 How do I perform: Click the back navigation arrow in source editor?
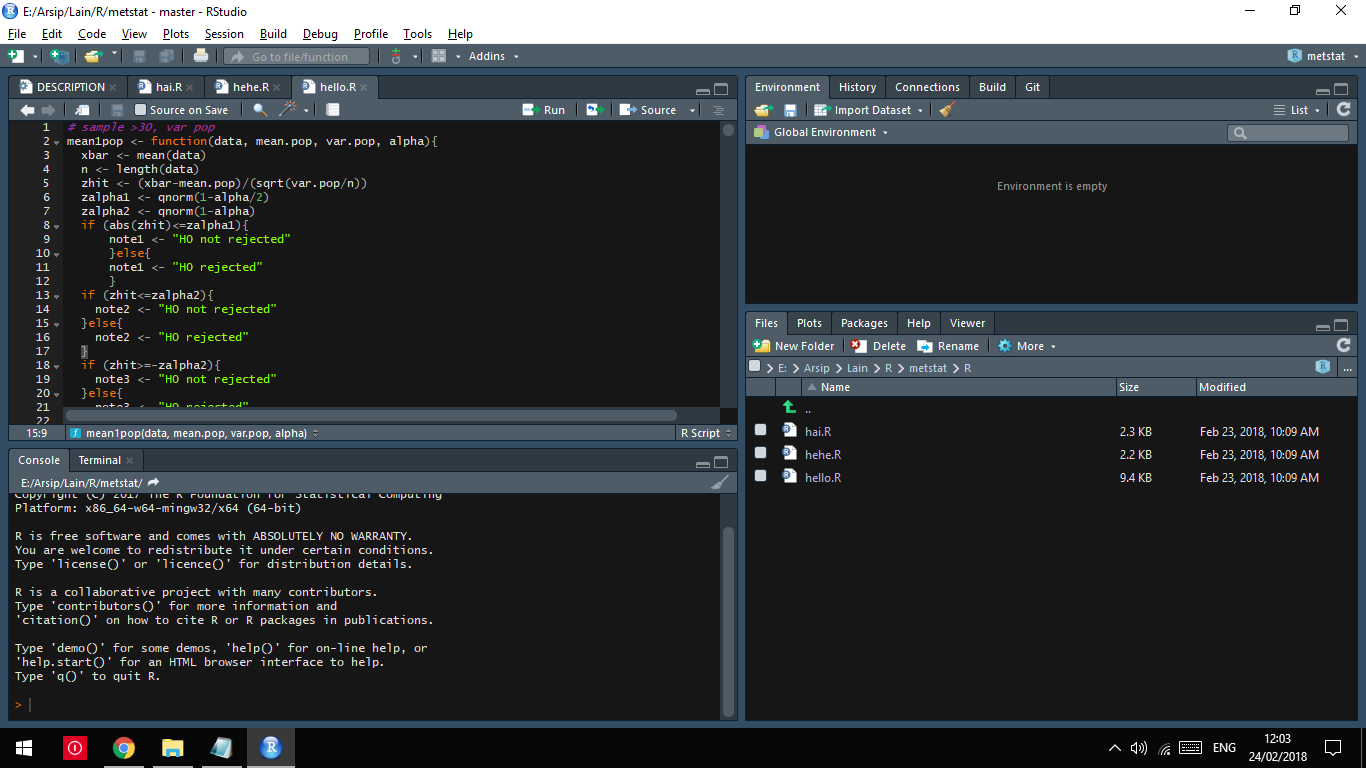tap(27, 110)
